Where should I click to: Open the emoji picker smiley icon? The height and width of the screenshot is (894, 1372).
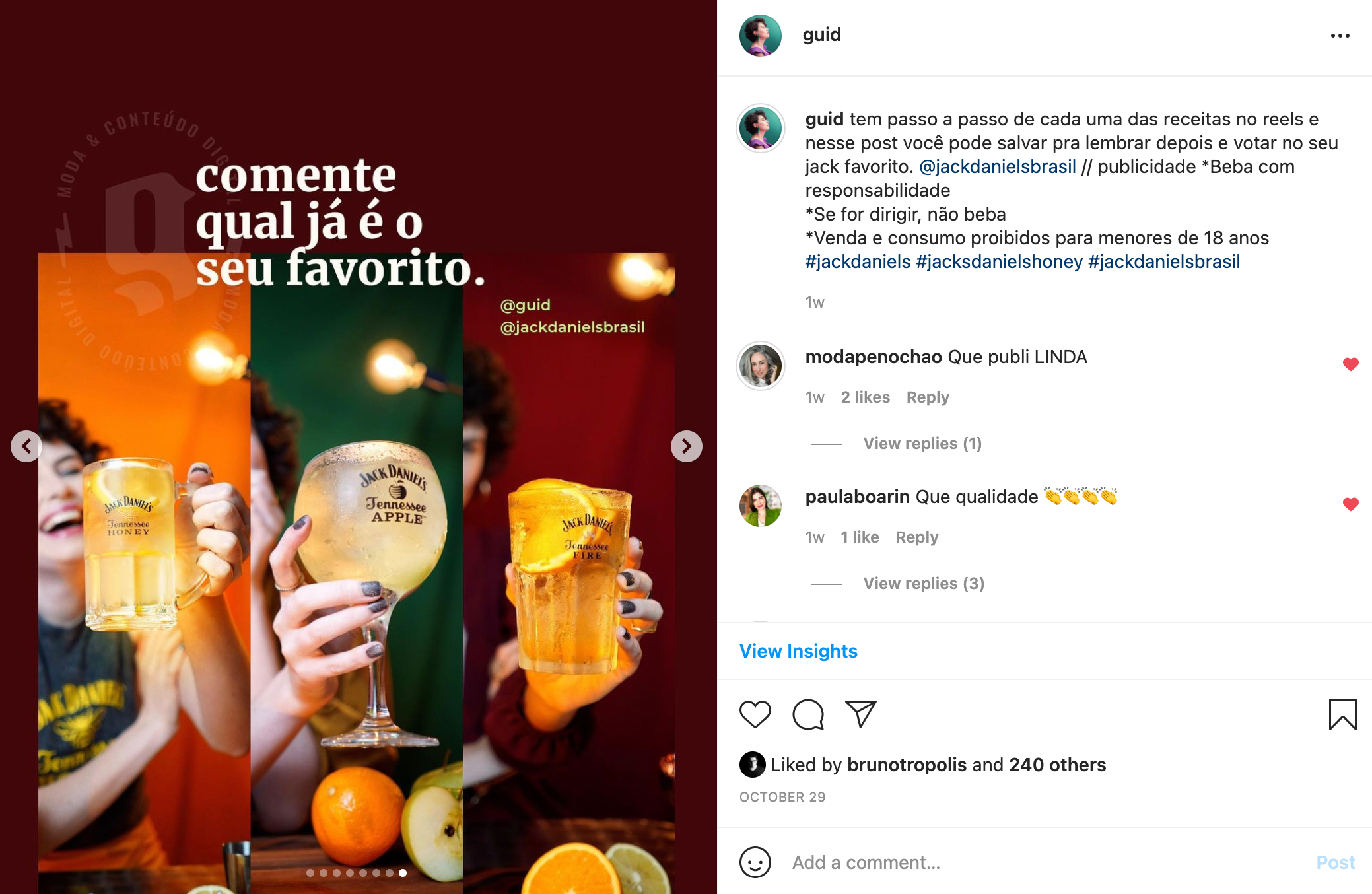coord(755,862)
